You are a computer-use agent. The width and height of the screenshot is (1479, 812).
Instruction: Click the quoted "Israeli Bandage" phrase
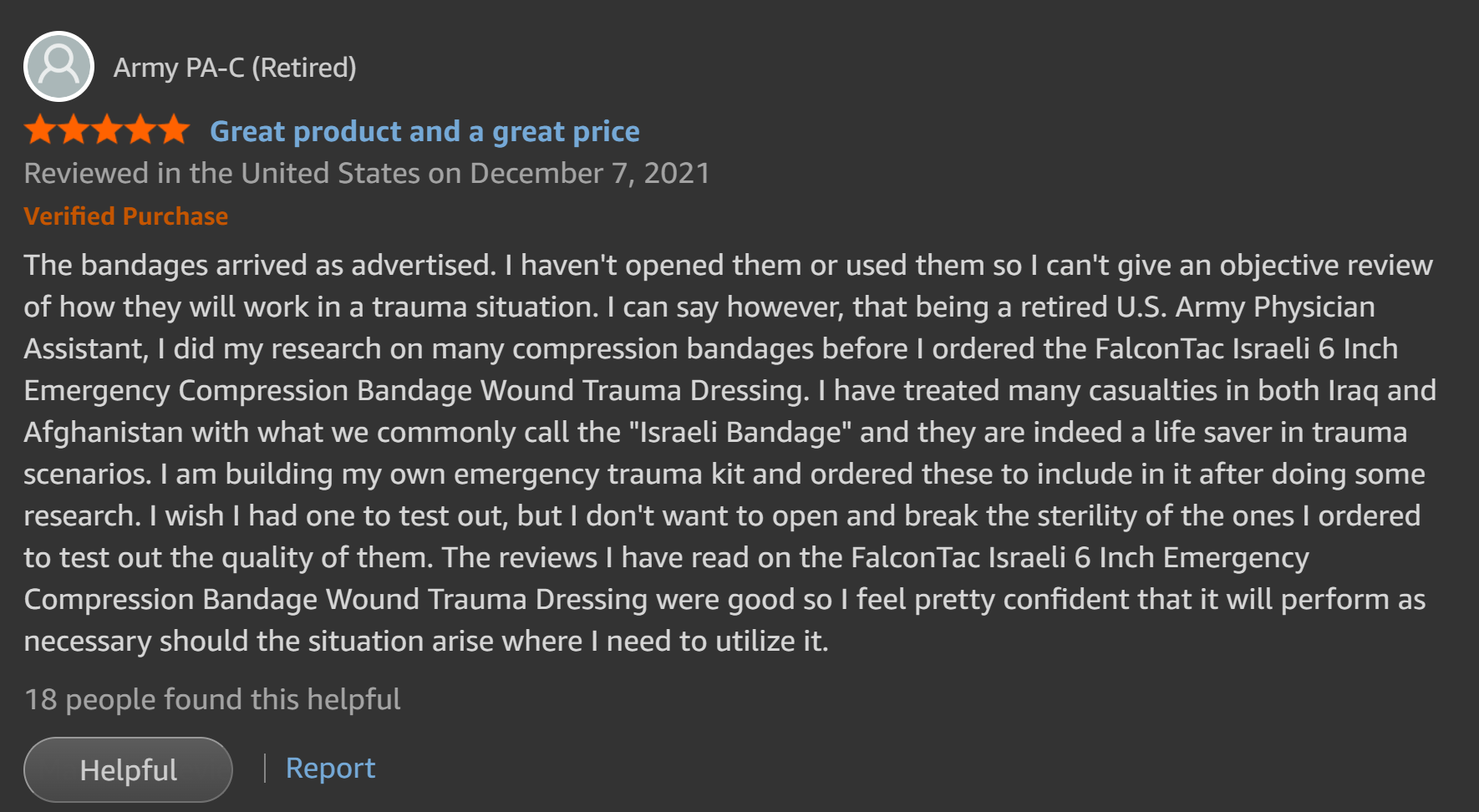pyautogui.click(x=739, y=433)
